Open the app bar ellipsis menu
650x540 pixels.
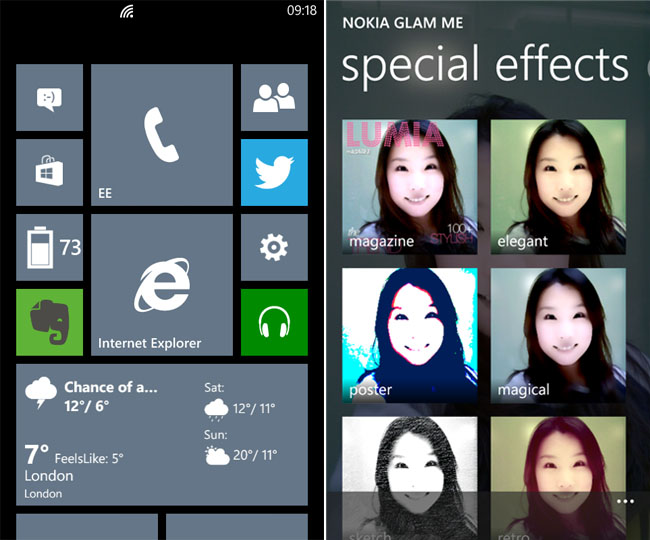[625, 502]
